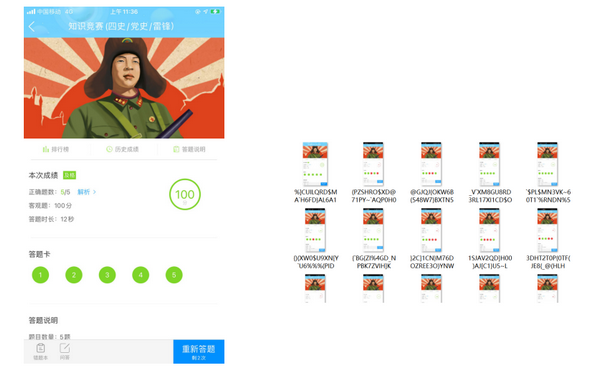Open the 历史成绩 history tab
This screenshot has height=381, width=600.
pyautogui.click(x=122, y=149)
